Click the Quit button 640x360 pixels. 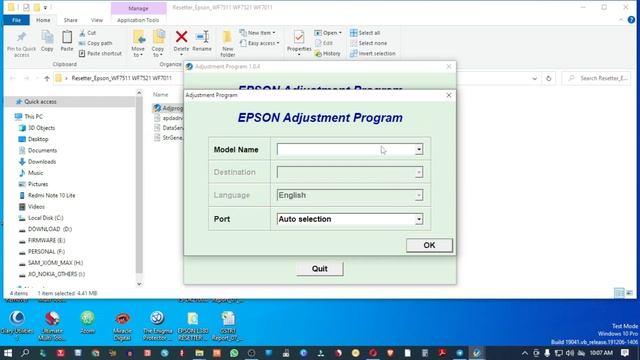320,269
